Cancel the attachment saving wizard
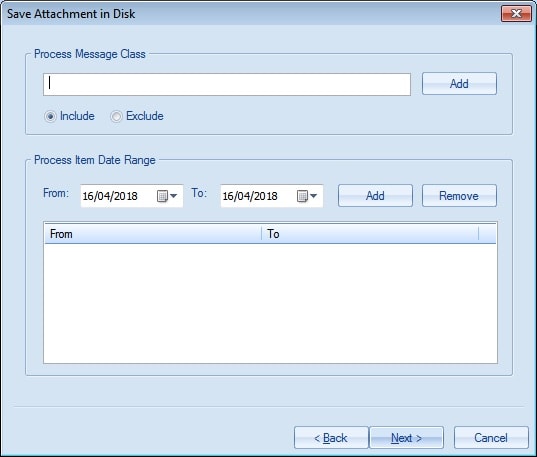 click(491, 437)
